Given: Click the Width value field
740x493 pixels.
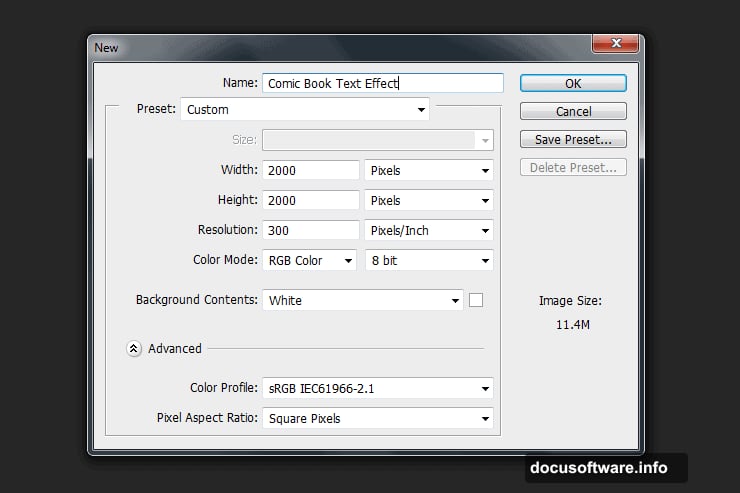Looking at the screenshot, I should point(310,171).
